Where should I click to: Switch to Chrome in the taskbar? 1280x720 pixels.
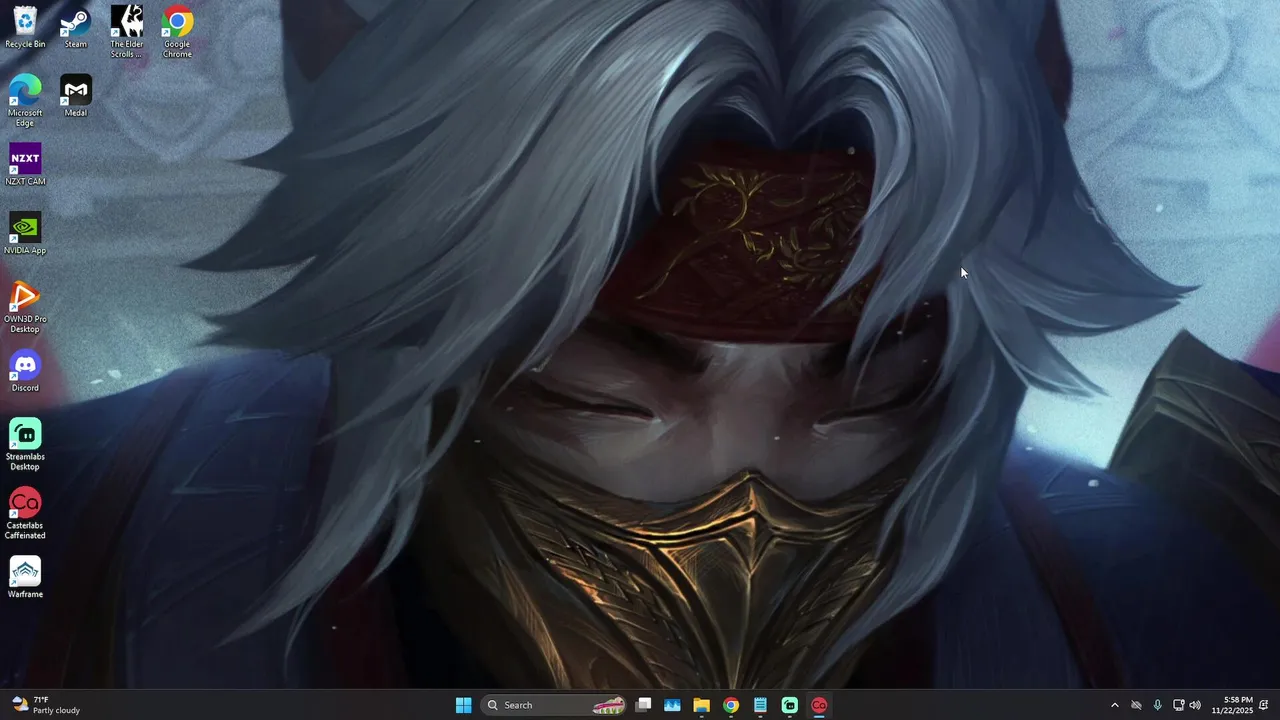coord(731,705)
